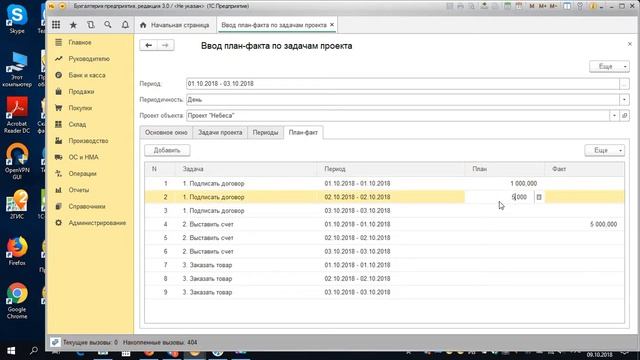Viewport: 640px width, 360px height.
Task: Open Firefox desktop icon
Action: pyautogui.click(x=17, y=251)
